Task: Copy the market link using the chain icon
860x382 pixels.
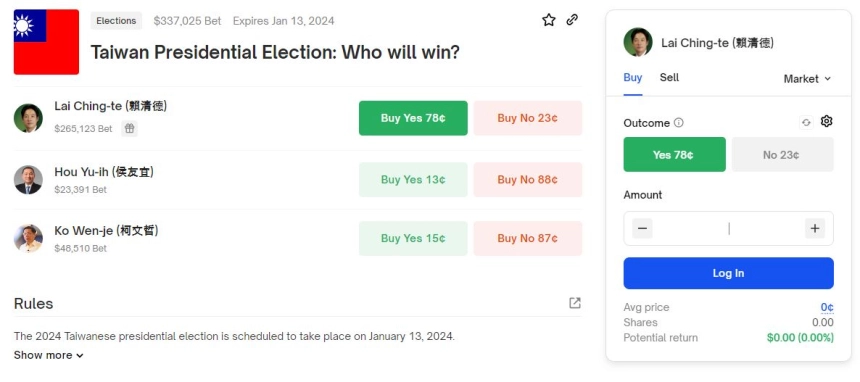Action: (572, 20)
